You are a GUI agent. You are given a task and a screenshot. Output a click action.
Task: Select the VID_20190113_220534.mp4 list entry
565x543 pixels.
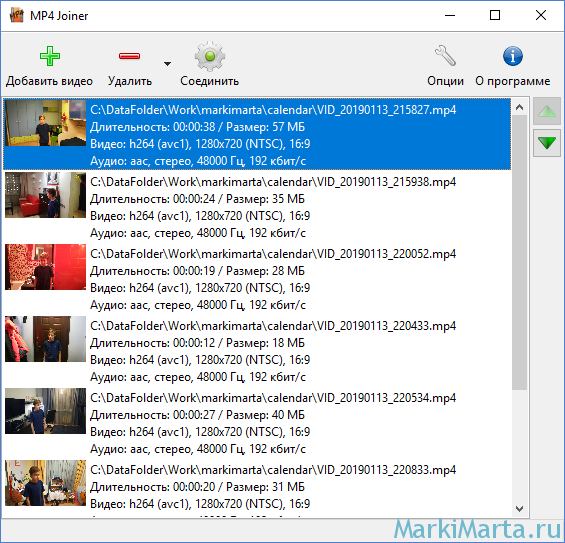coord(257,422)
